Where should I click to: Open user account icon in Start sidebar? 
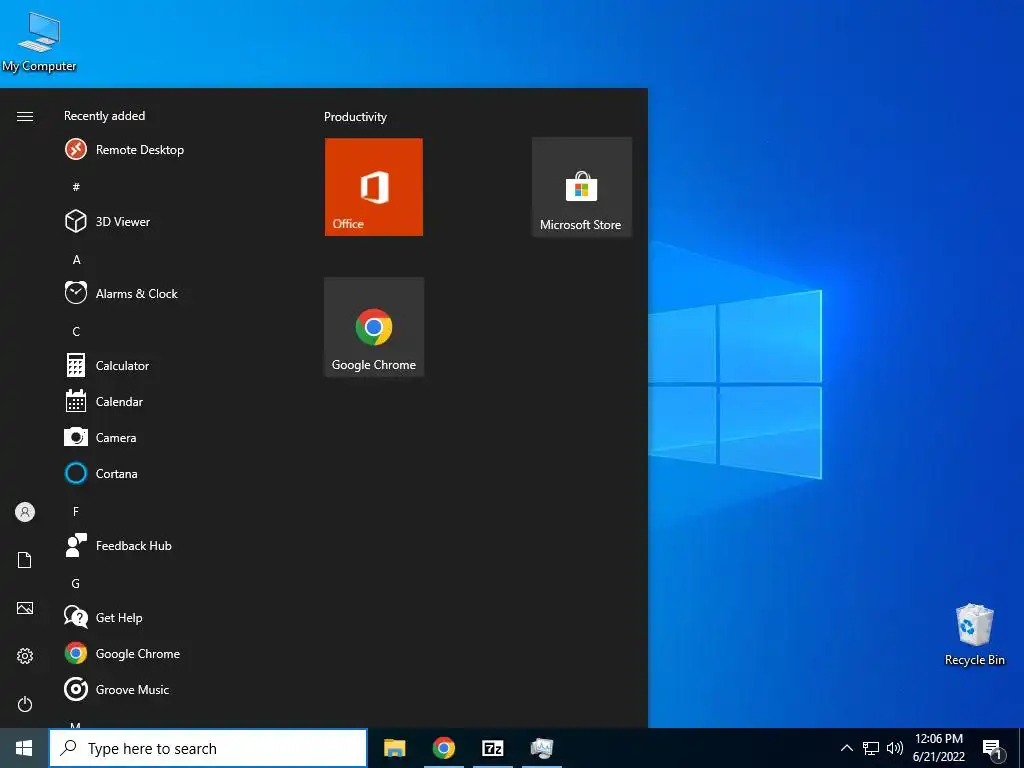pos(25,512)
